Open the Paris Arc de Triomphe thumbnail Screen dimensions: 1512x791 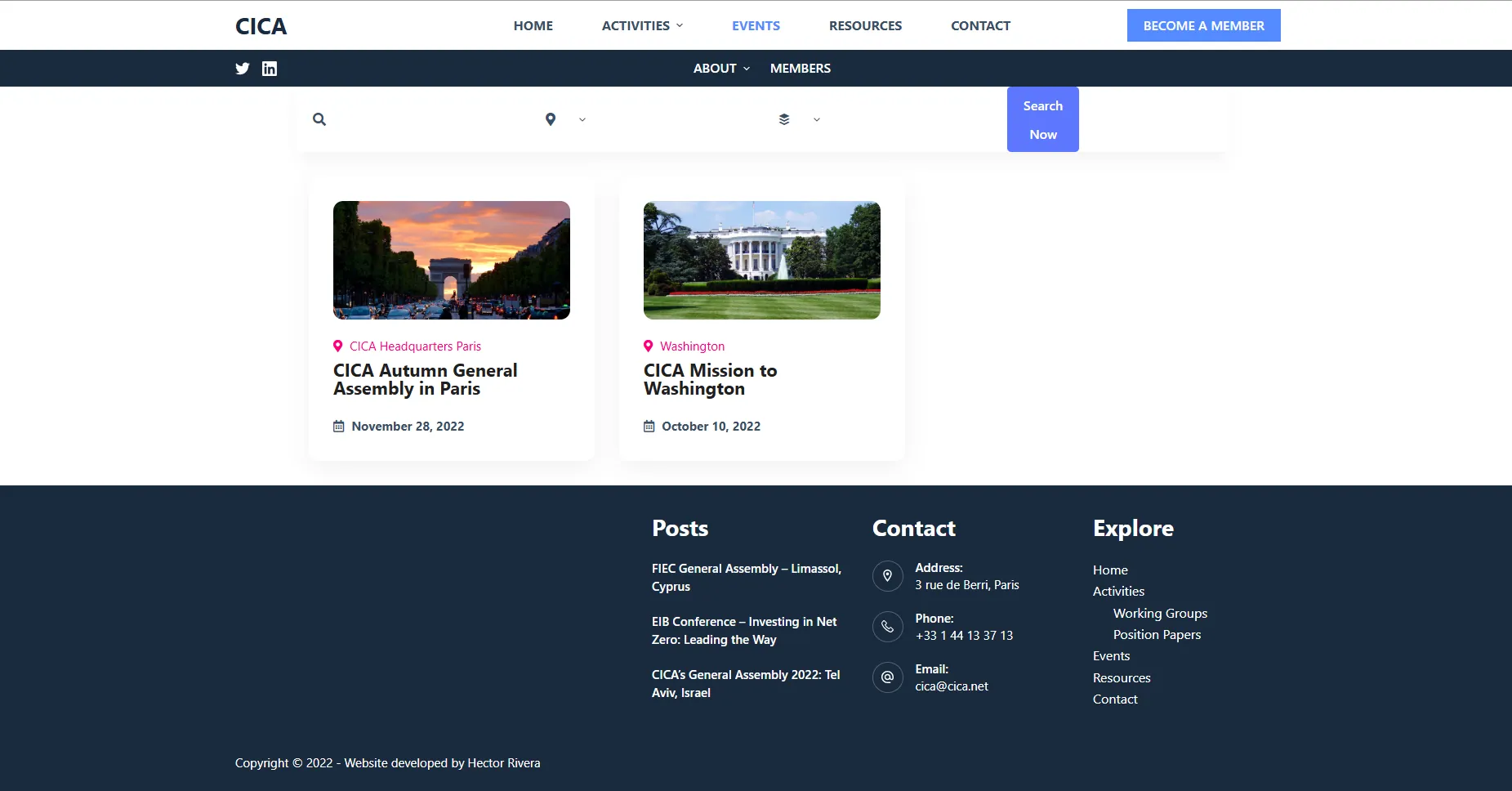pyautogui.click(x=452, y=260)
